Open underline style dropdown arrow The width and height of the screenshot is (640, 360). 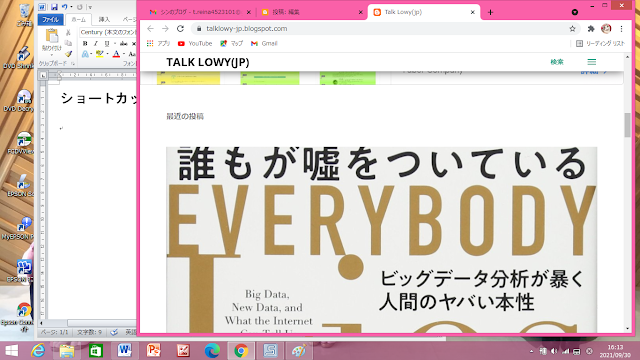[115, 44]
